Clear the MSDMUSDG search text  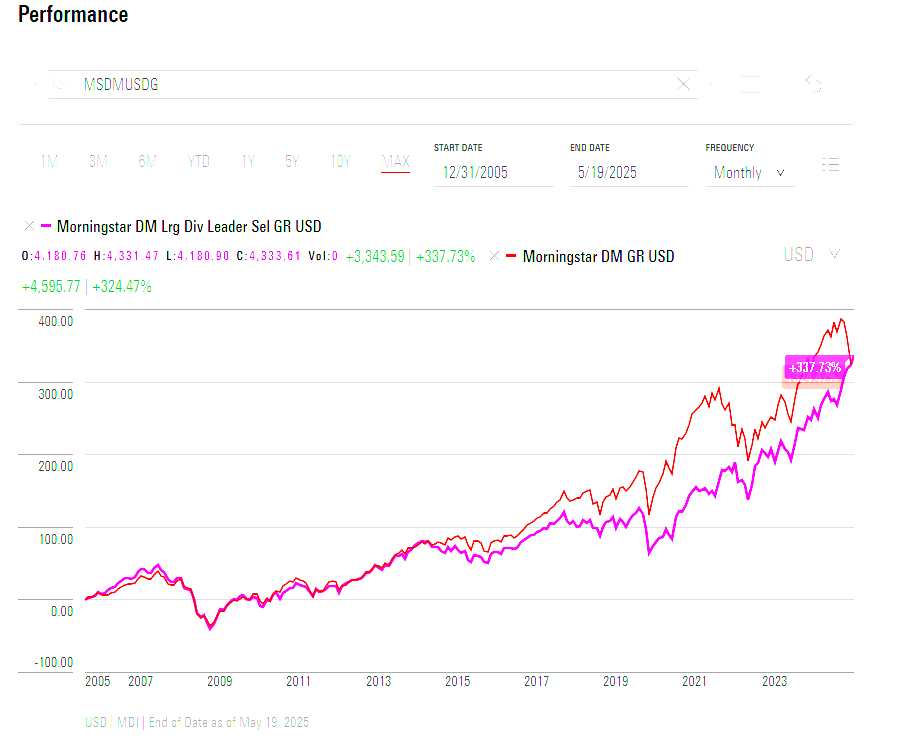pos(684,85)
